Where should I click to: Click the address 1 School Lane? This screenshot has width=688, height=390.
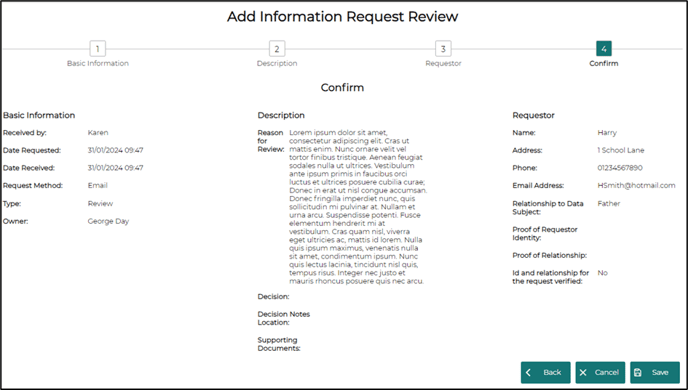(620, 150)
